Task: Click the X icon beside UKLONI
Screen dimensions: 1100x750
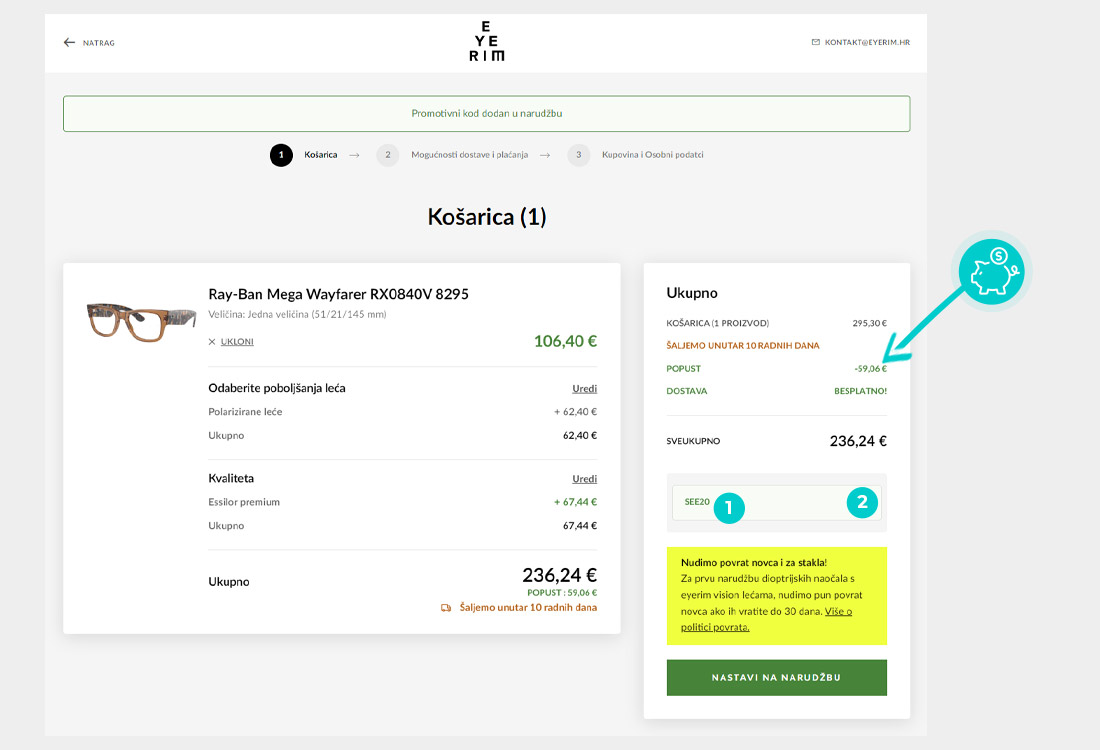Action: (x=212, y=342)
